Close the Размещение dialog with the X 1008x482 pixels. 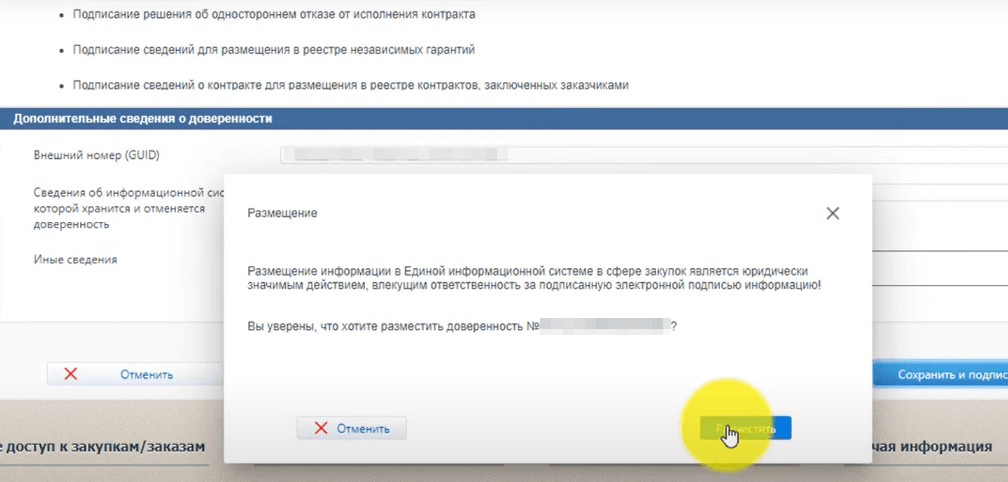tap(832, 213)
